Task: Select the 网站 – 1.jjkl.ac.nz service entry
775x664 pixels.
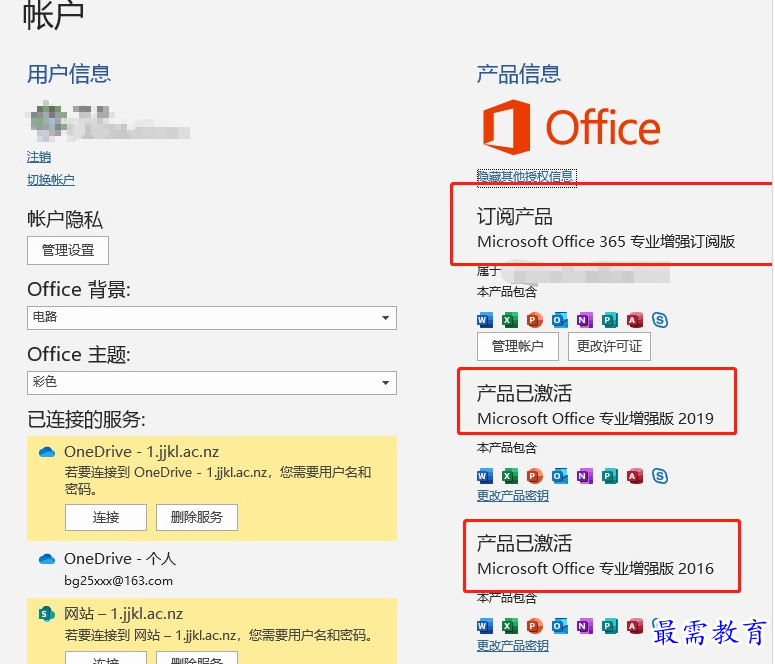Action: tap(212, 631)
